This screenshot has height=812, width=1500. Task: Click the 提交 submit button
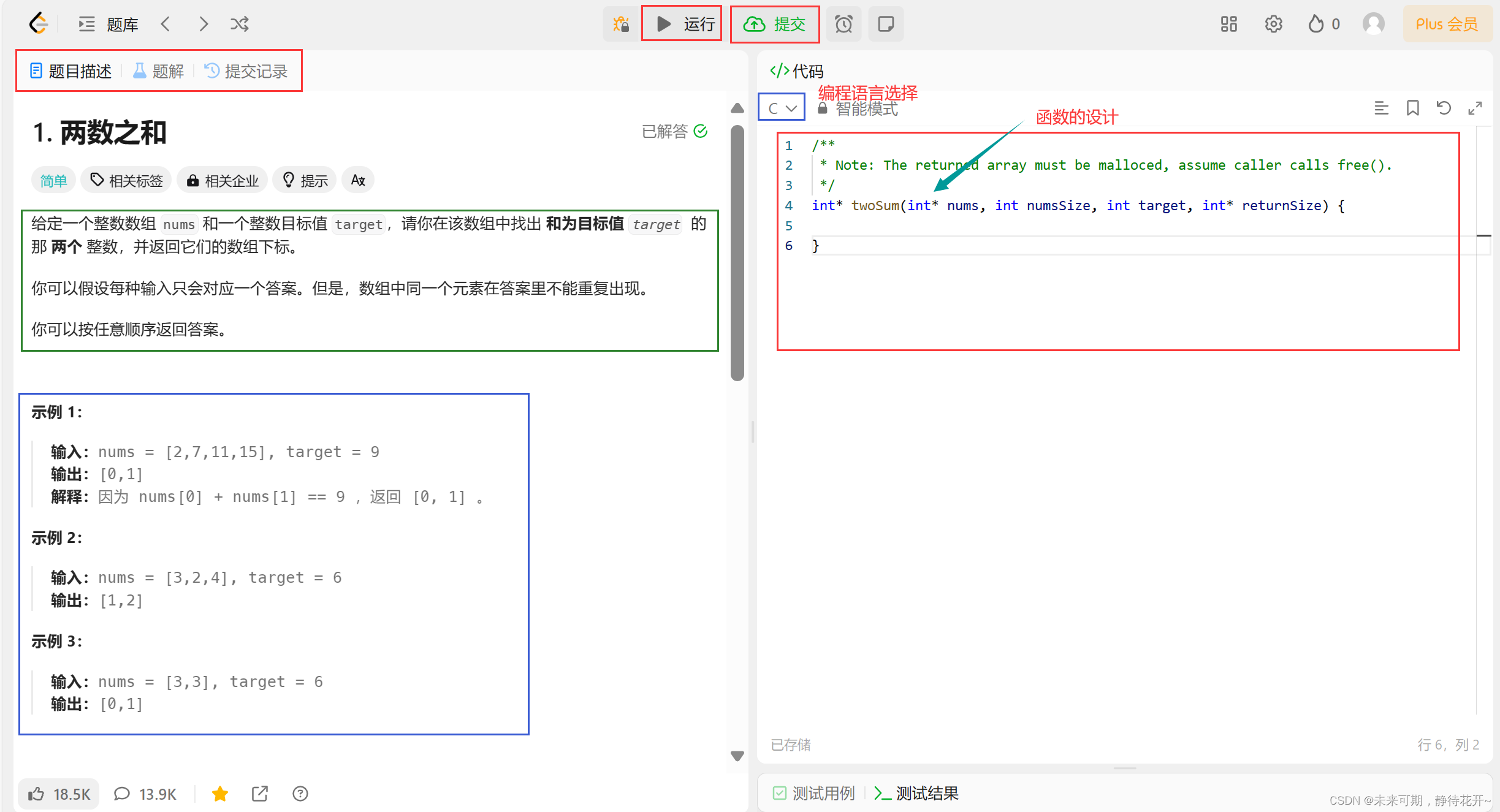(x=774, y=24)
